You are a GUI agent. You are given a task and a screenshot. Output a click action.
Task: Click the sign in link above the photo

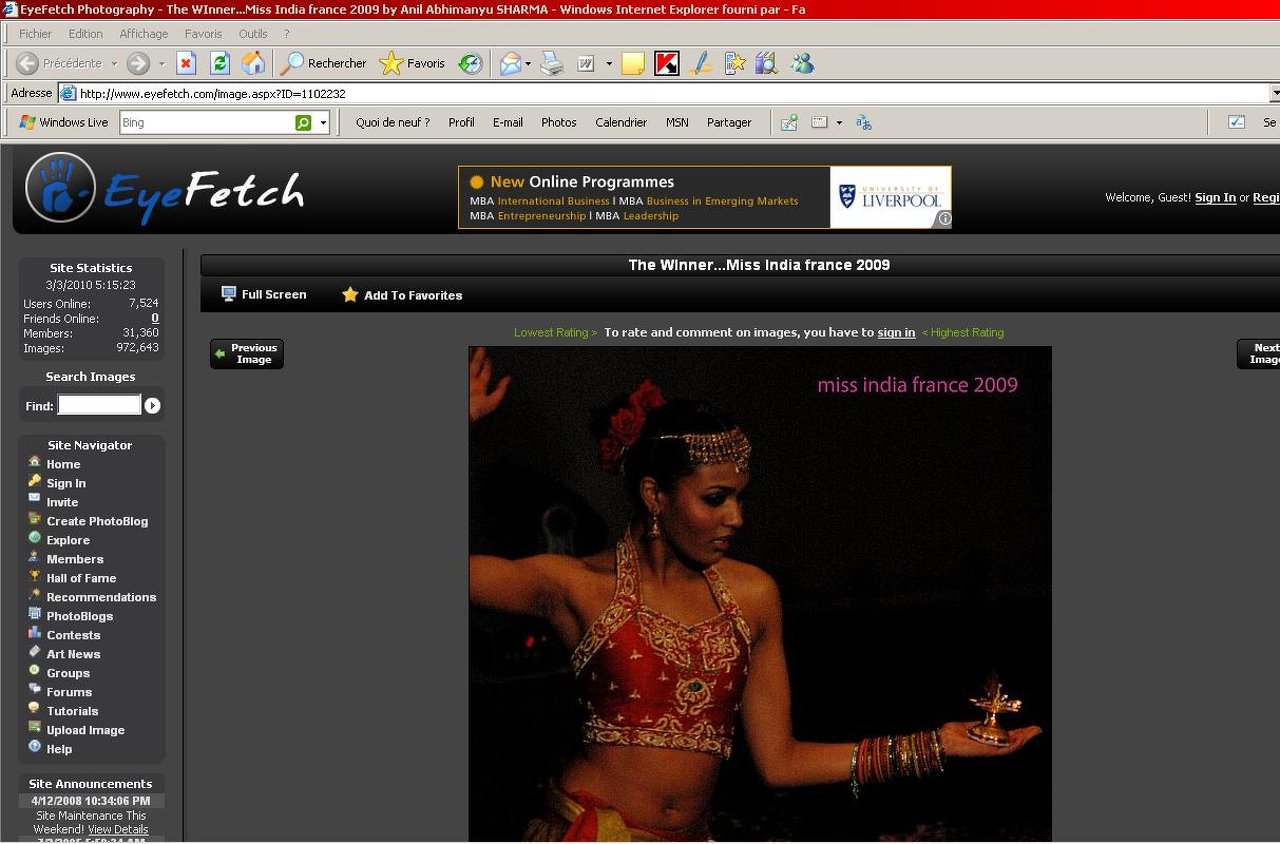896,332
